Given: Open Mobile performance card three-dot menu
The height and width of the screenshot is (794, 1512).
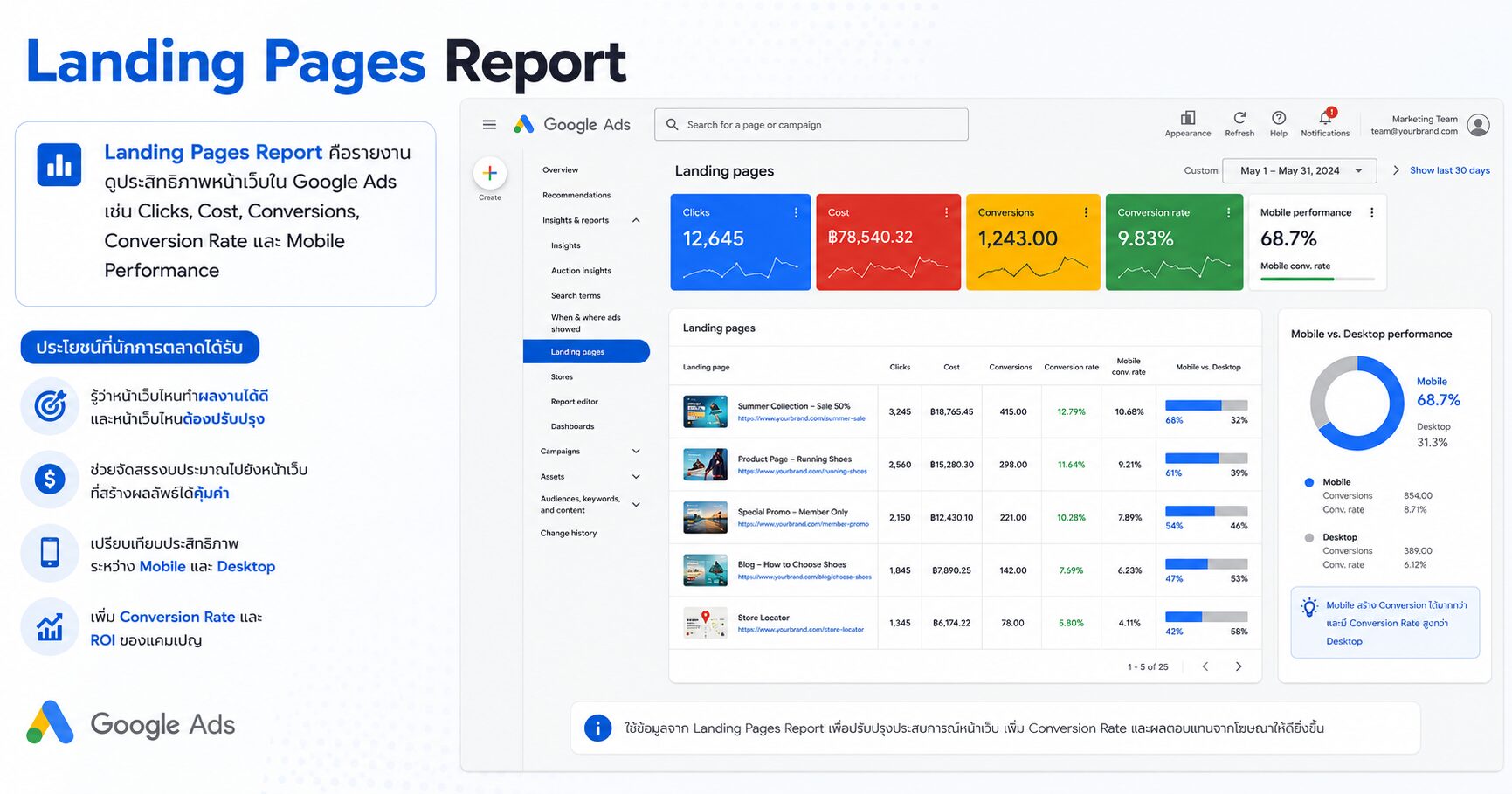Looking at the screenshot, I should click(x=1371, y=212).
